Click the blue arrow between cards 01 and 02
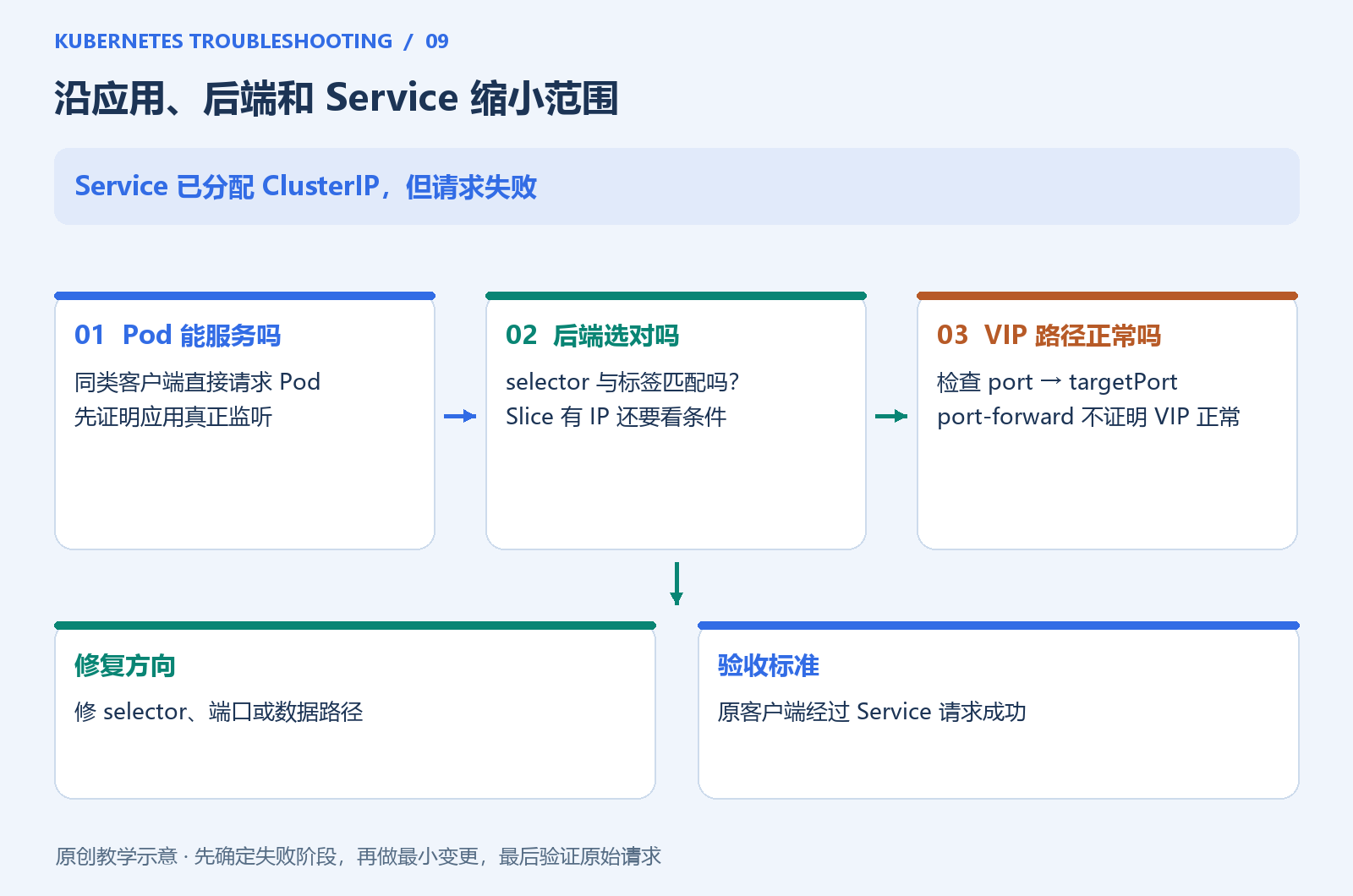 click(x=460, y=416)
